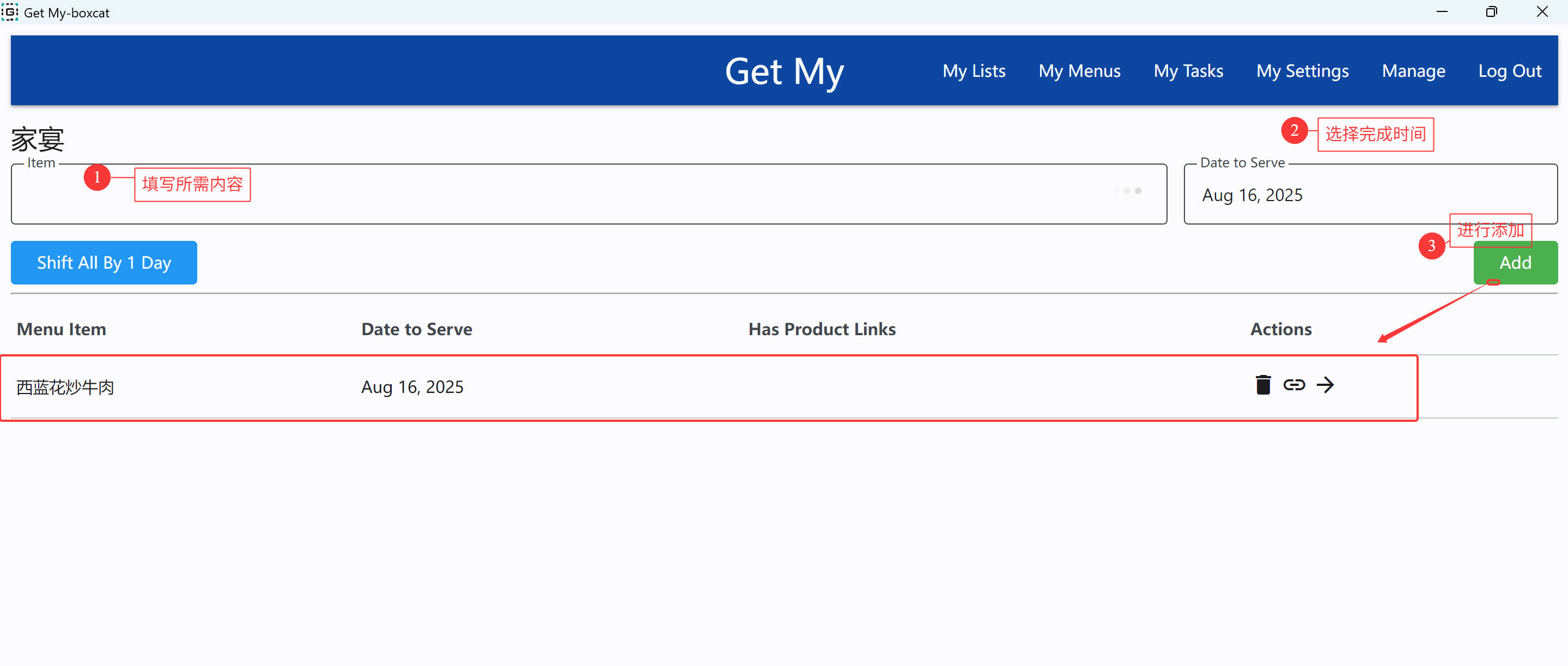The height and width of the screenshot is (666, 1568).
Task: Click the Get My-boxcat app icon in title bar
Action: (10, 11)
